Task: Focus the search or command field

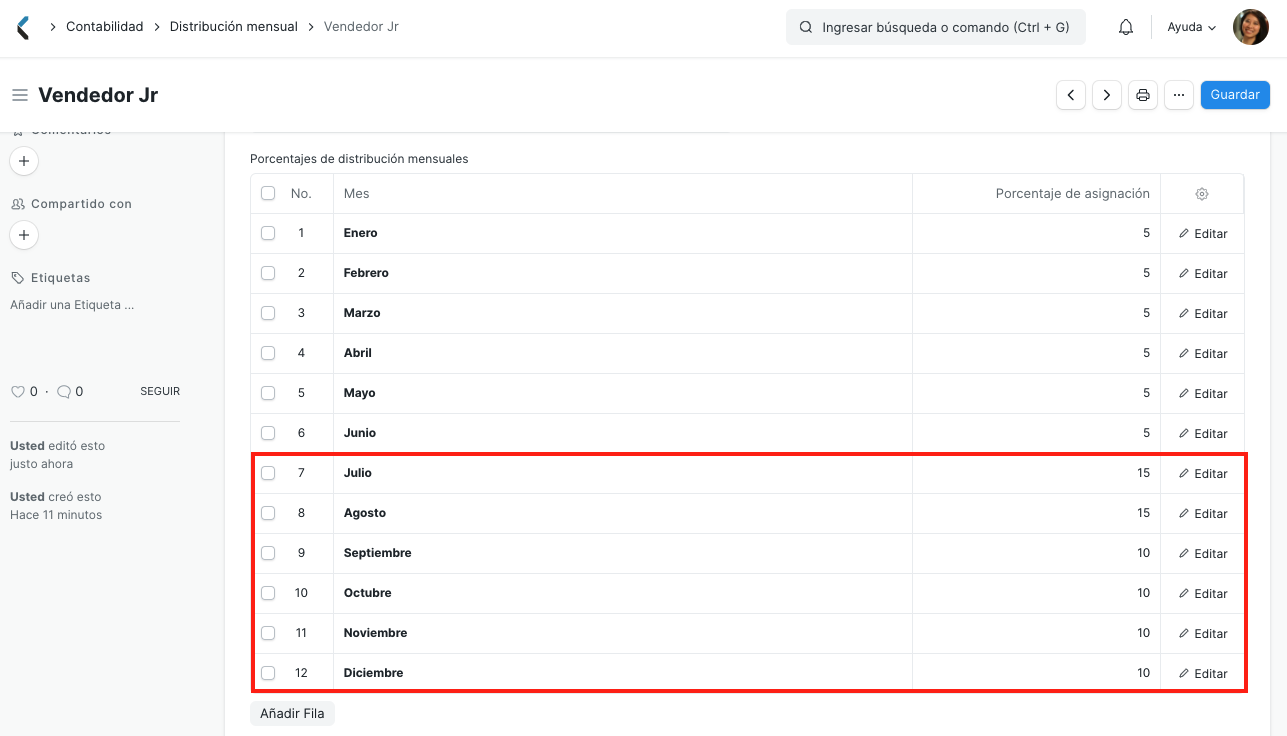Action: point(936,28)
